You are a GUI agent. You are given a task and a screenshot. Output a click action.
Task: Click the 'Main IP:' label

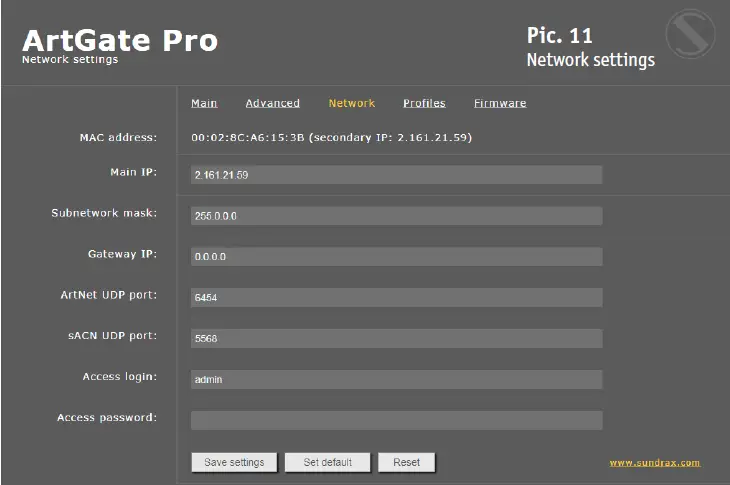[x=134, y=172]
